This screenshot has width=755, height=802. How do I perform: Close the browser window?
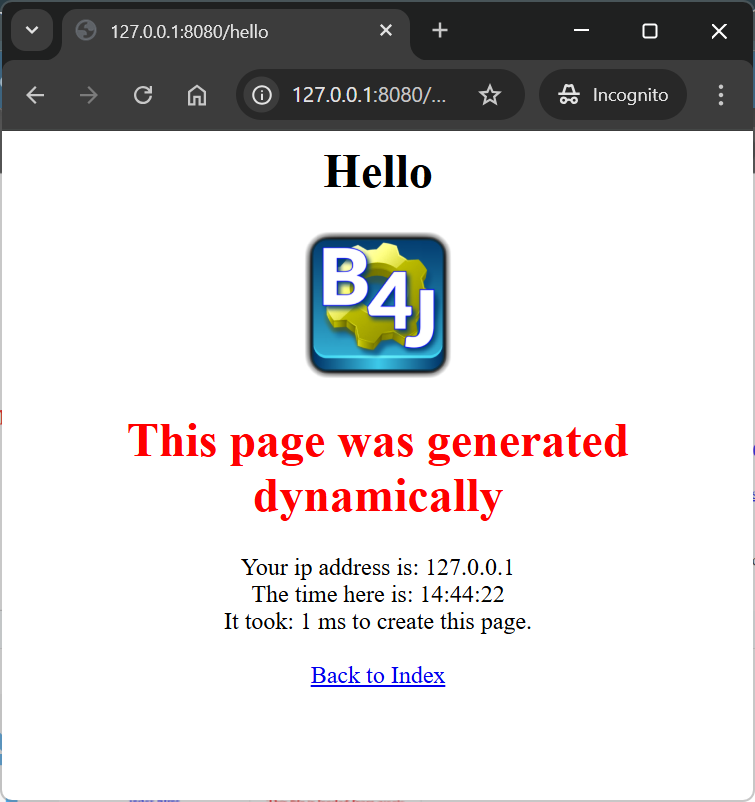point(719,31)
